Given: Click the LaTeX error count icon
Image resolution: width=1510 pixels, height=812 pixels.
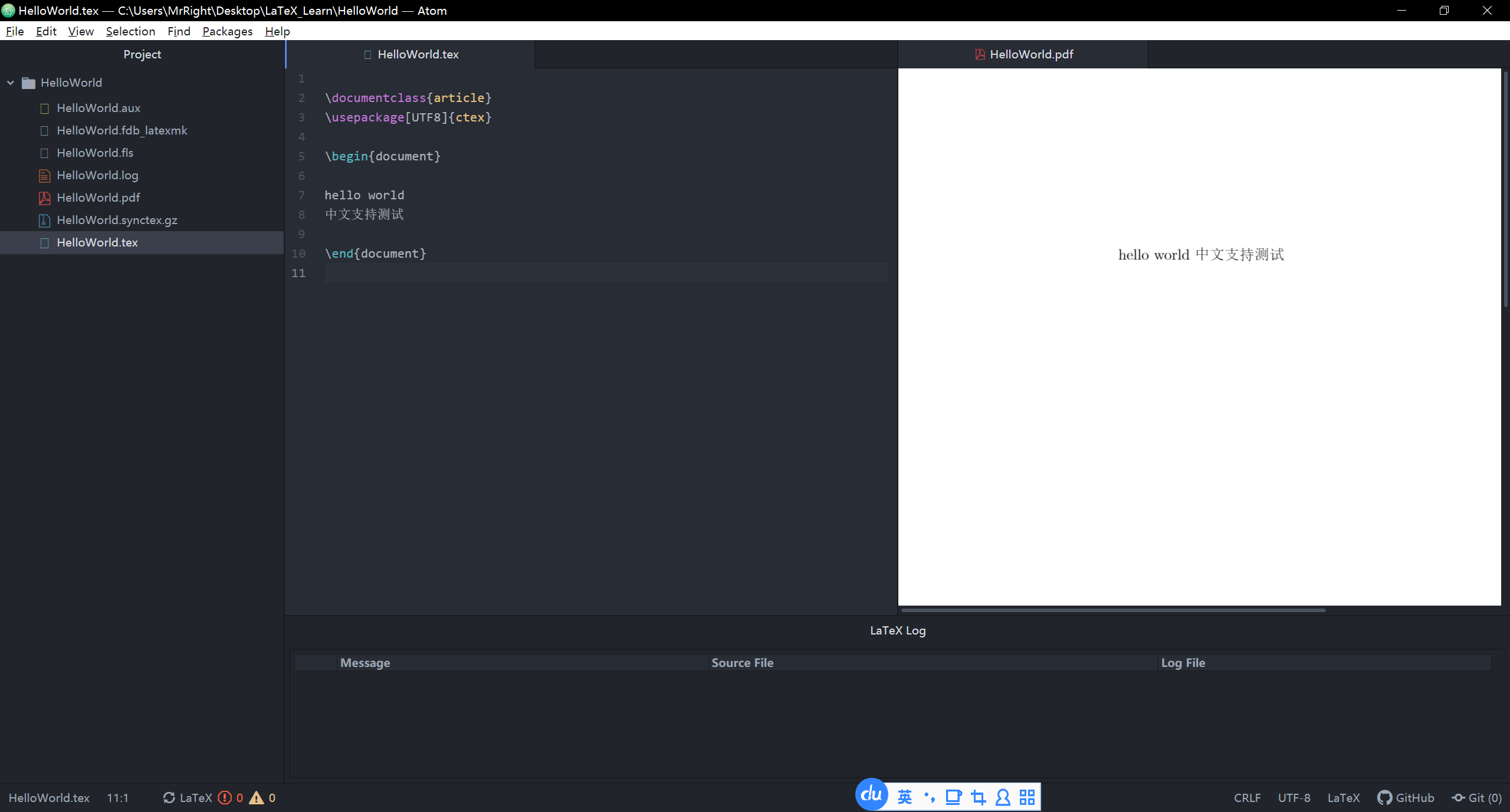Looking at the screenshot, I should (225, 798).
